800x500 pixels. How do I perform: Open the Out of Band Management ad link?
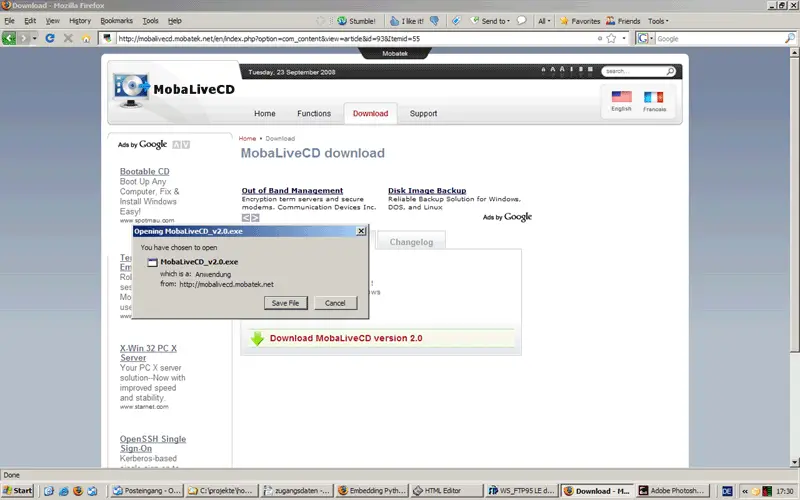pos(292,190)
